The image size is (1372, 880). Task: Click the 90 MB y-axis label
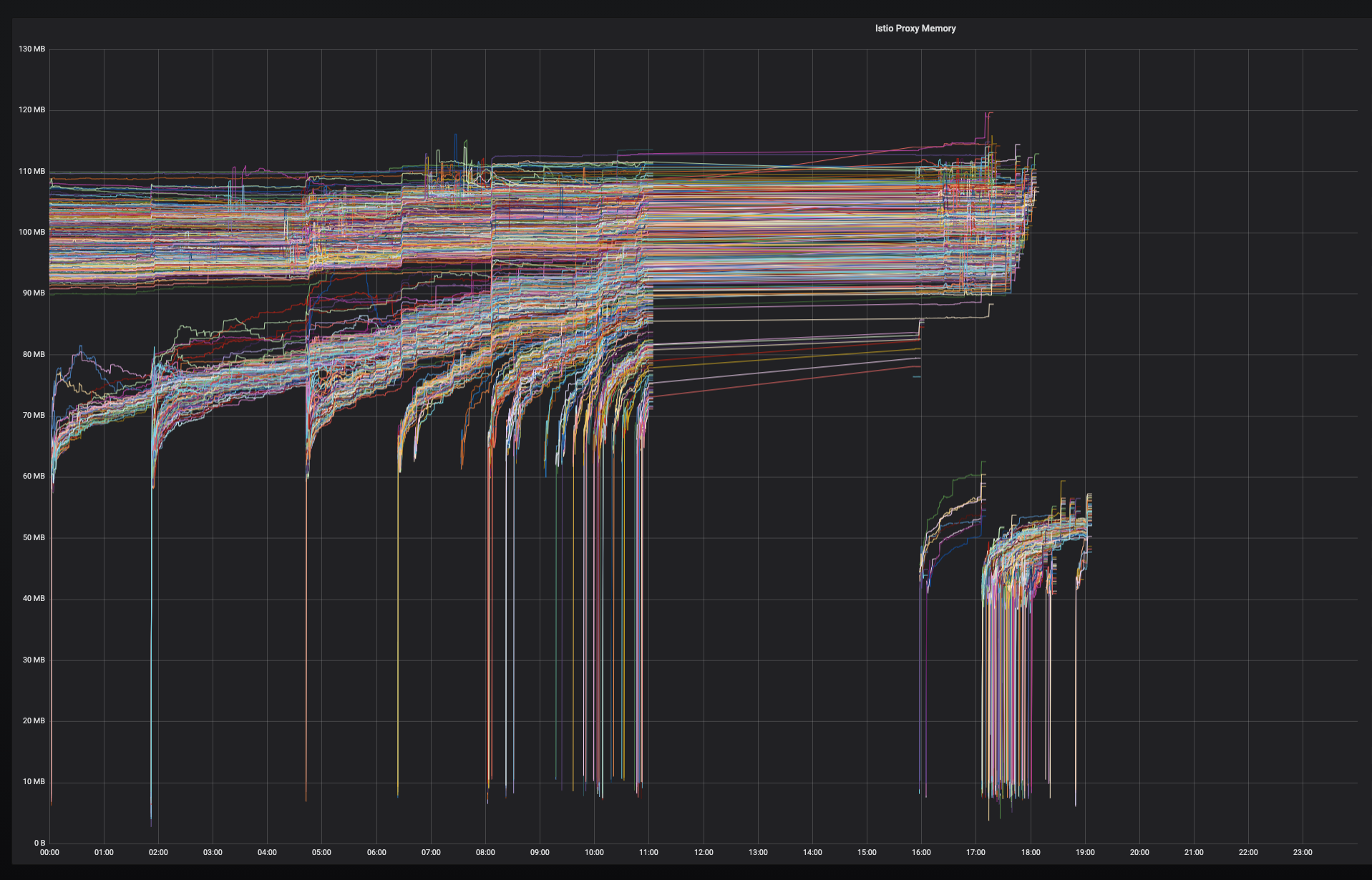click(34, 293)
